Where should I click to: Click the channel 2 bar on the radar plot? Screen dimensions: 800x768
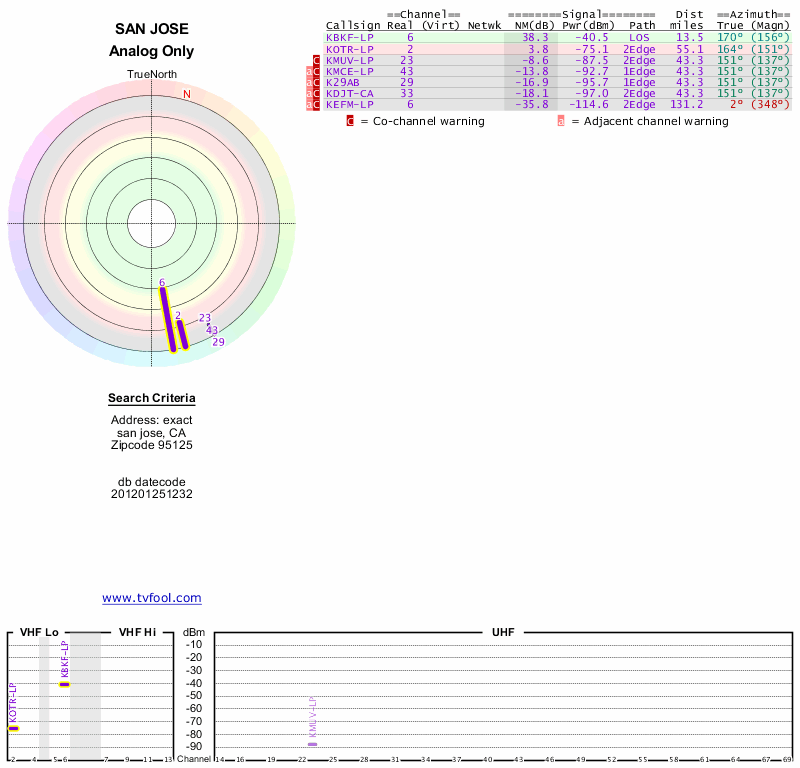(x=181, y=335)
